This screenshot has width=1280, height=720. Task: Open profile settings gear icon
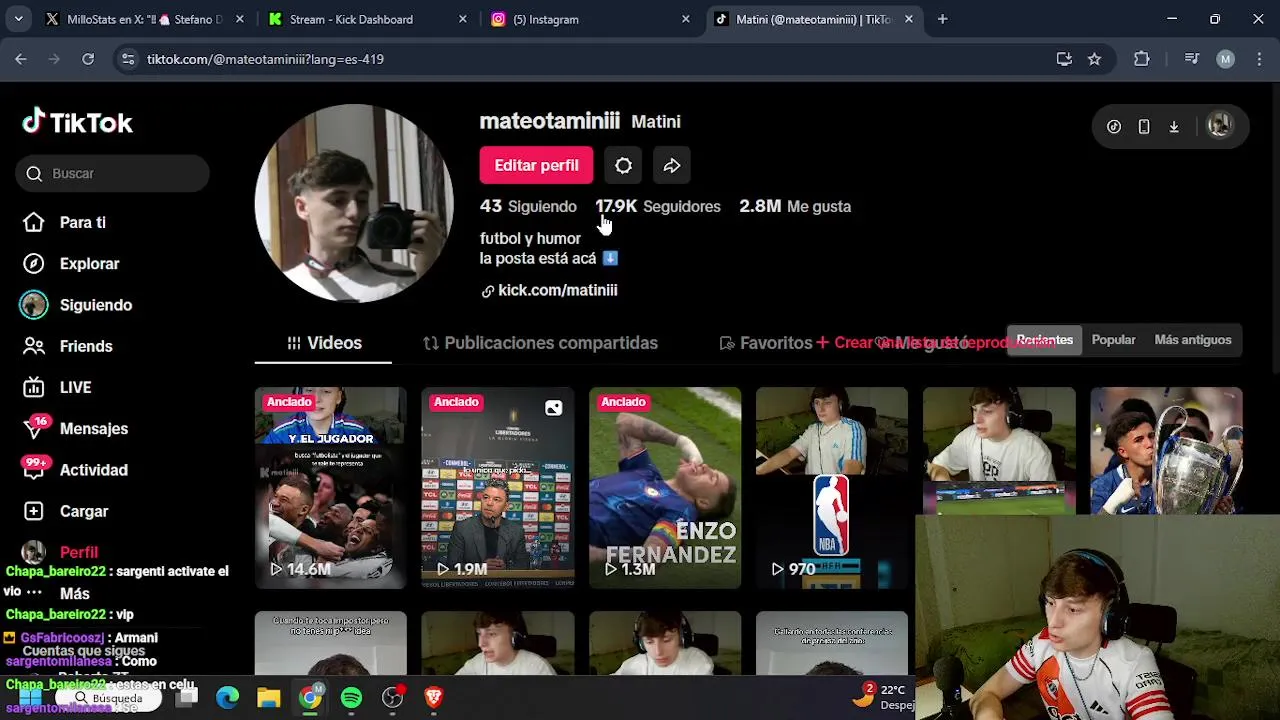(x=623, y=165)
